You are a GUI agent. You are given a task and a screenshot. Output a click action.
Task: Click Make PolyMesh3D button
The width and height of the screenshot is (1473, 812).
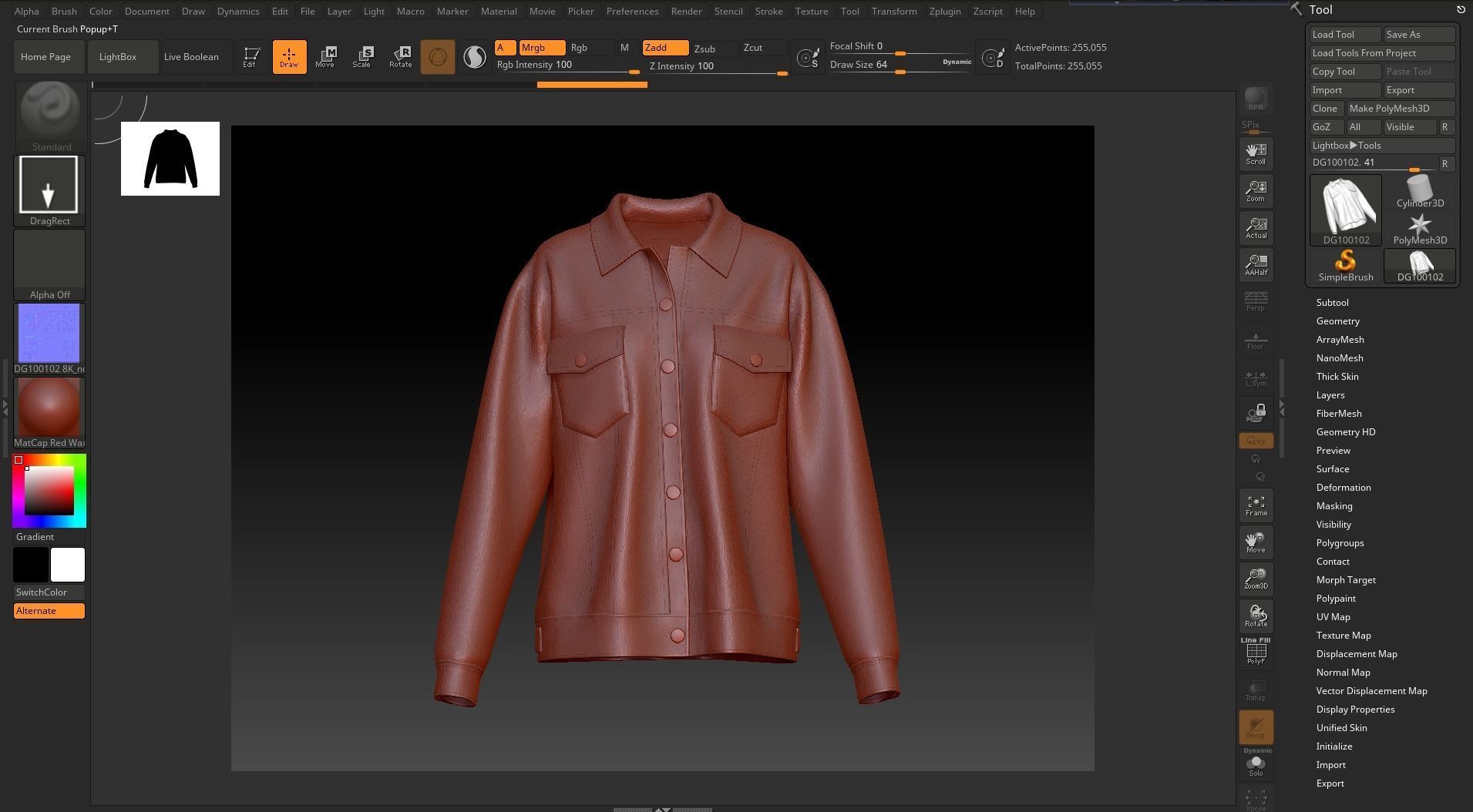coord(1401,109)
